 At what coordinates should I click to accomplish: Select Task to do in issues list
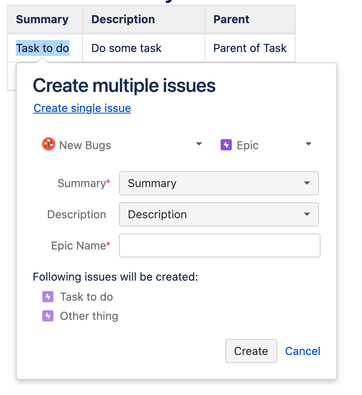pyautogui.click(x=86, y=297)
